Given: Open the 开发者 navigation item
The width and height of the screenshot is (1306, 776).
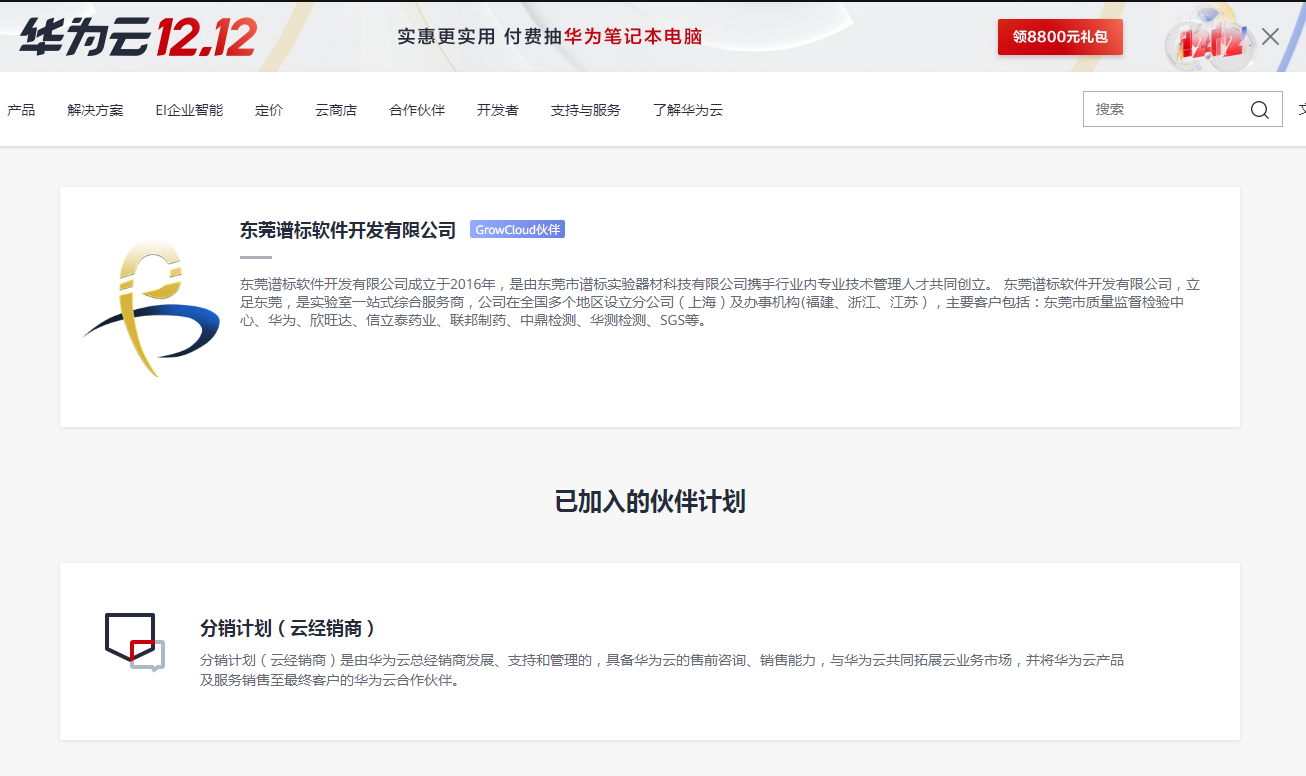Looking at the screenshot, I should (498, 110).
